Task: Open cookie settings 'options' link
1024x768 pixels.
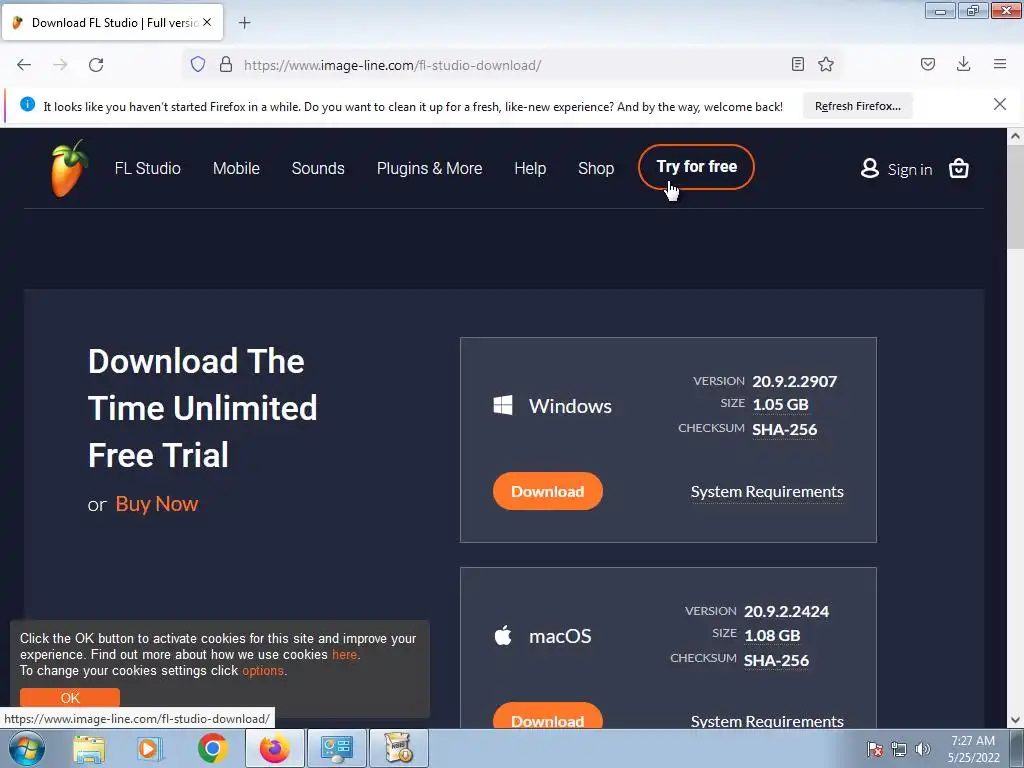Action: (x=263, y=671)
